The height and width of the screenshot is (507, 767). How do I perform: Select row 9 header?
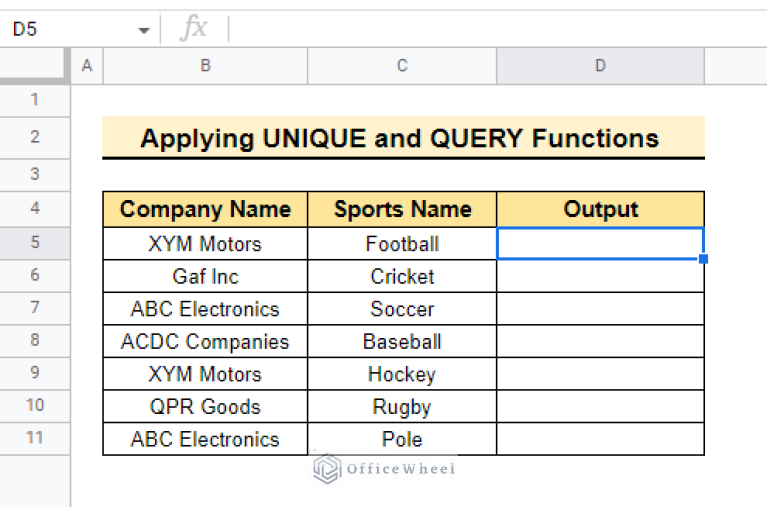(x=34, y=373)
